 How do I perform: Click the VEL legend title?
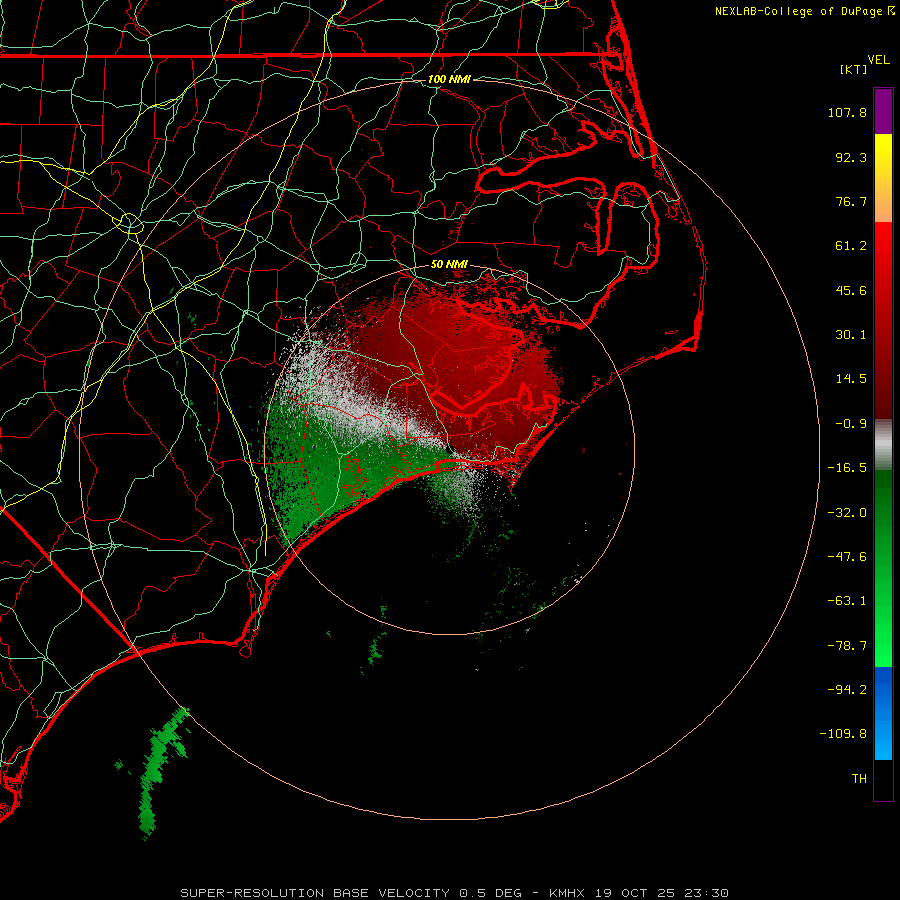pyautogui.click(x=878, y=60)
